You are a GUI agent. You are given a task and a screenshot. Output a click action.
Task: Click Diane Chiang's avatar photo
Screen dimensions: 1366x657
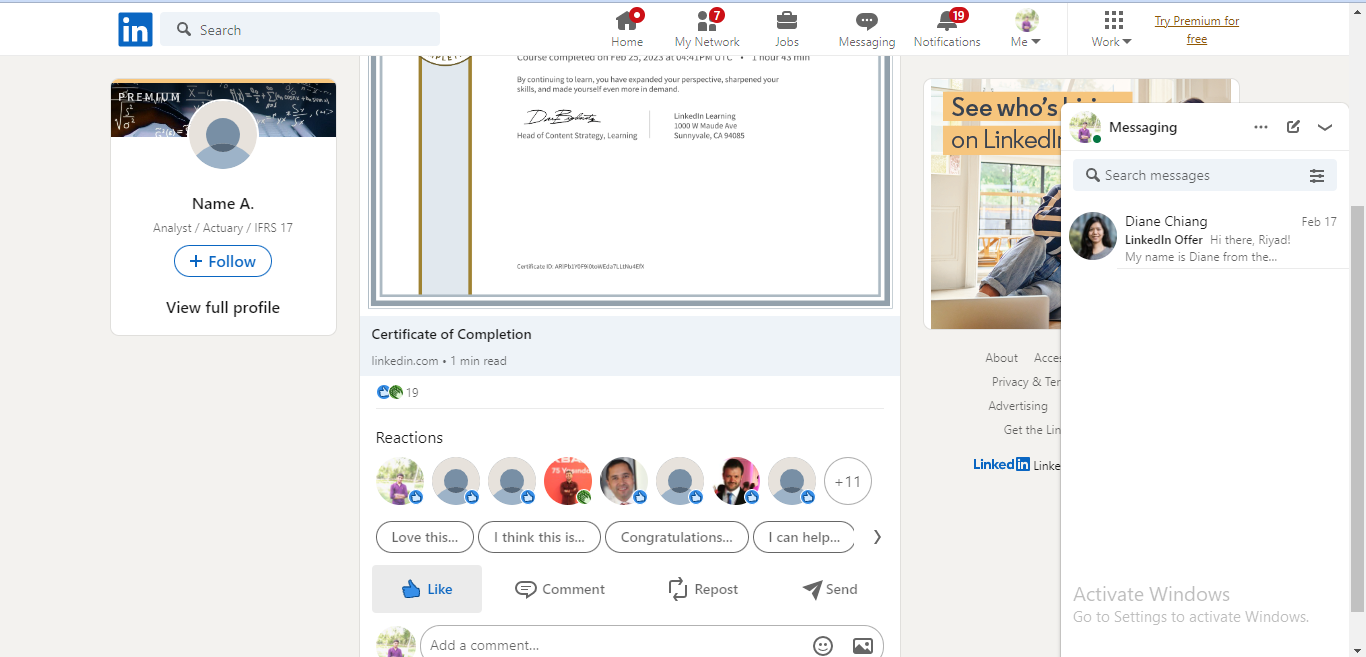(x=1093, y=236)
